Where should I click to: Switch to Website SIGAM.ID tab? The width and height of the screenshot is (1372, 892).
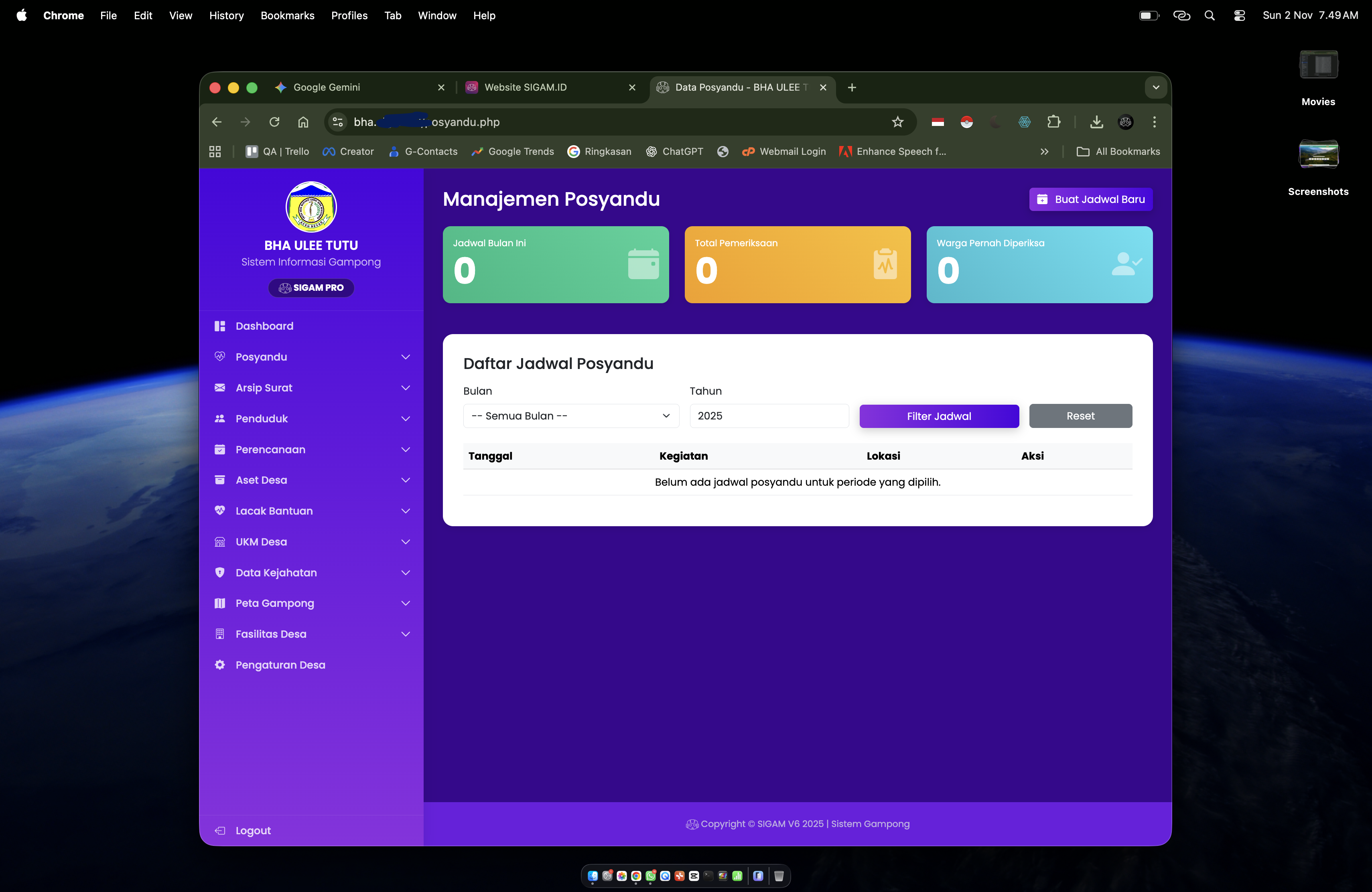[525, 87]
